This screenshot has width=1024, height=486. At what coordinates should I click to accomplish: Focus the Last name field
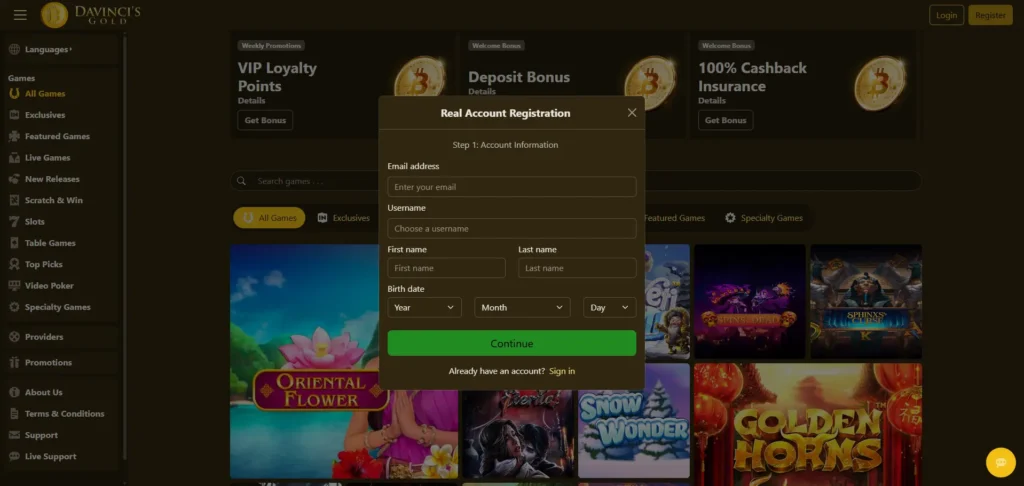(x=577, y=268)
